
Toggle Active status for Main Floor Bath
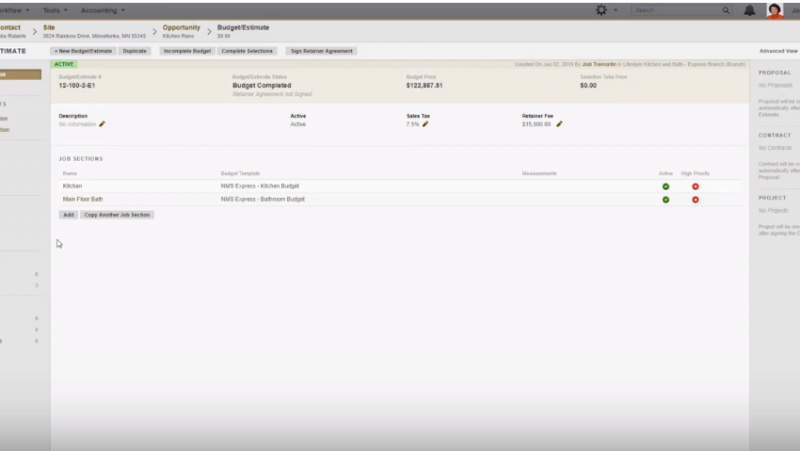coord(665,199)
